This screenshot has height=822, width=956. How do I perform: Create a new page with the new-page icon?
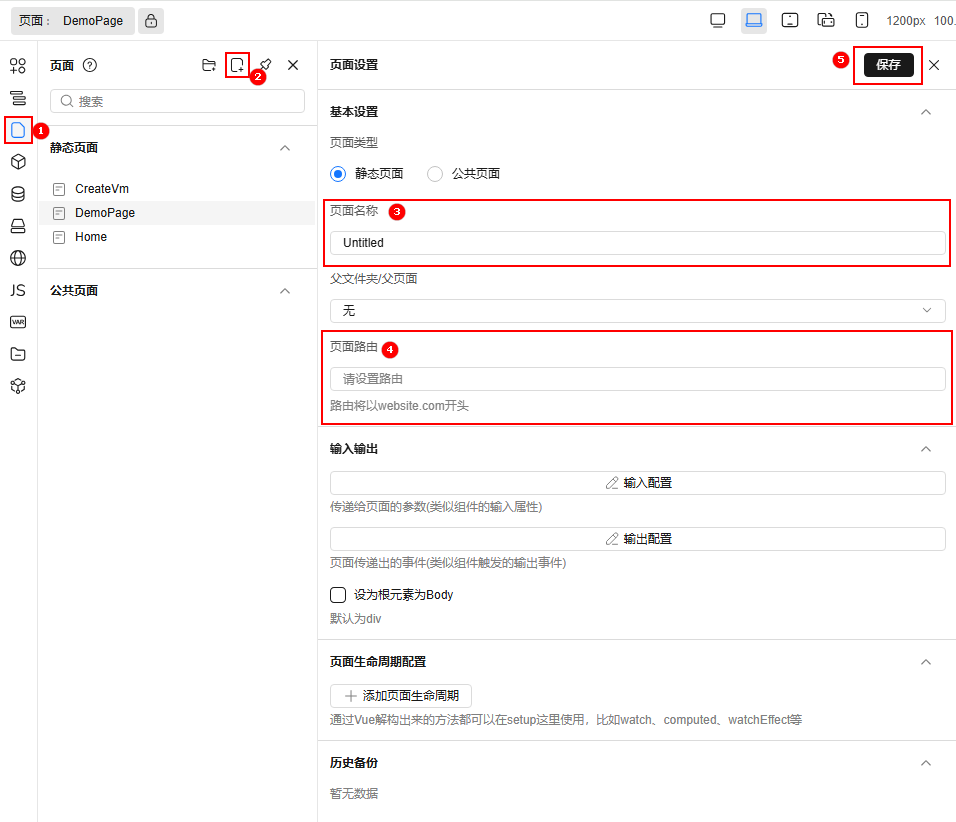pos(237,64)
